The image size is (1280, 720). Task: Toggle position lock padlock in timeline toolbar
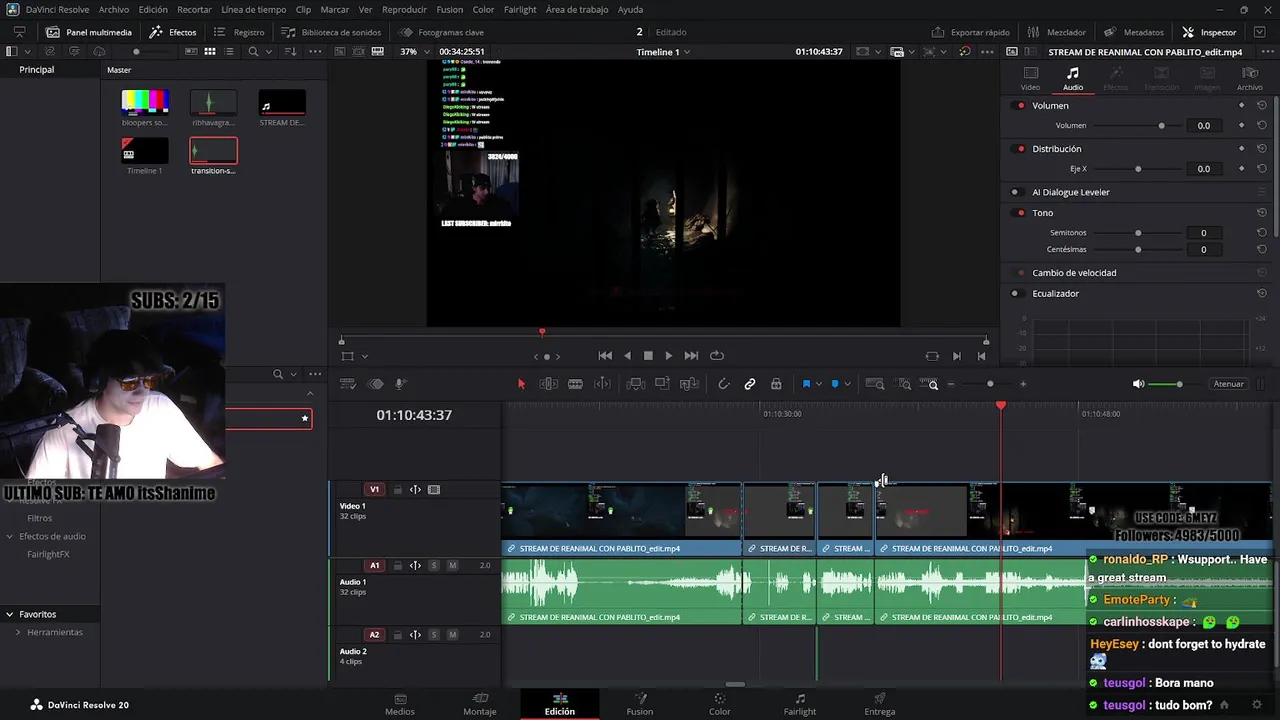tap(776, 384)
